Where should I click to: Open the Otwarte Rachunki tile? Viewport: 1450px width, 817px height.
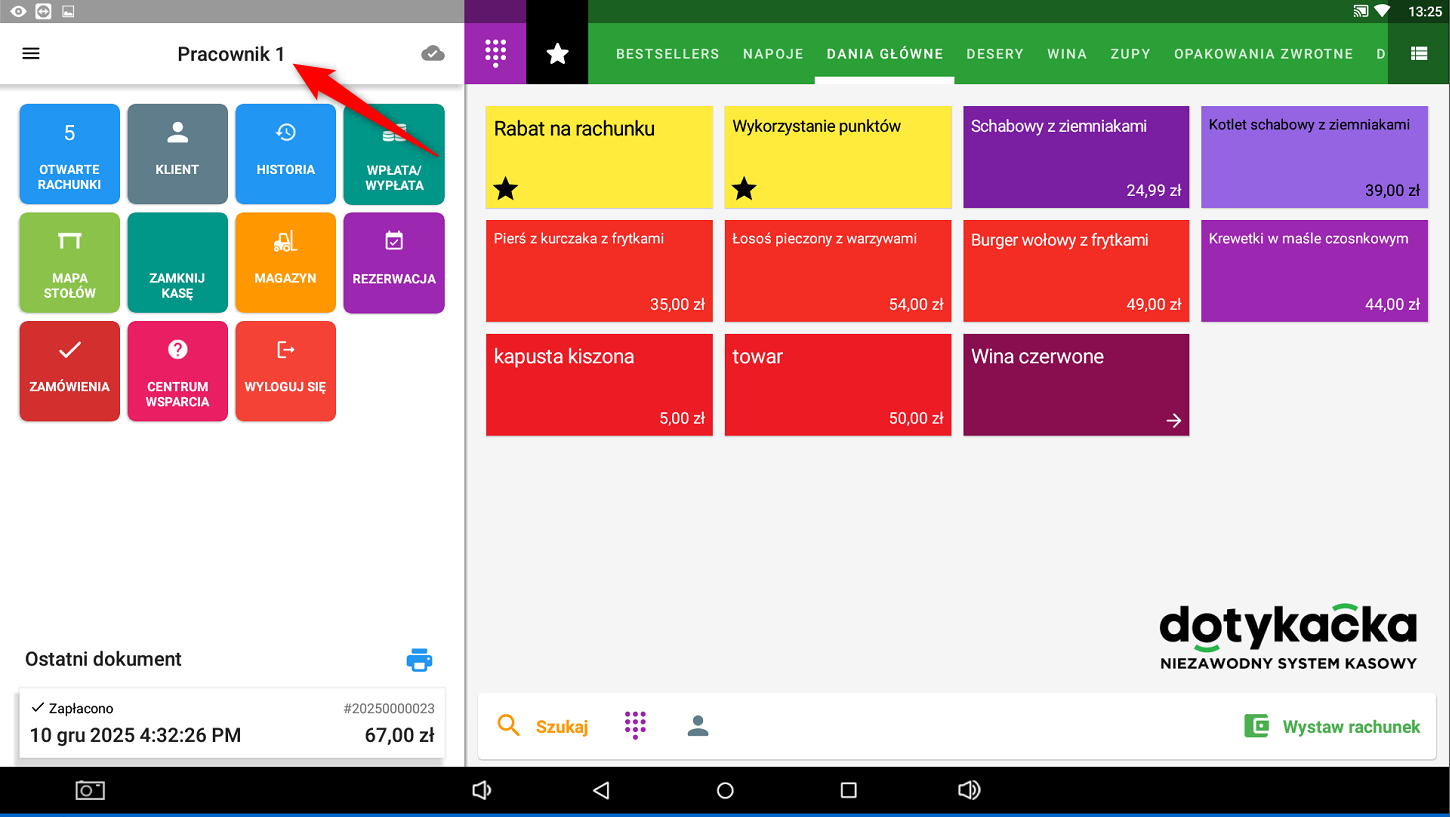tap(70, 154)
